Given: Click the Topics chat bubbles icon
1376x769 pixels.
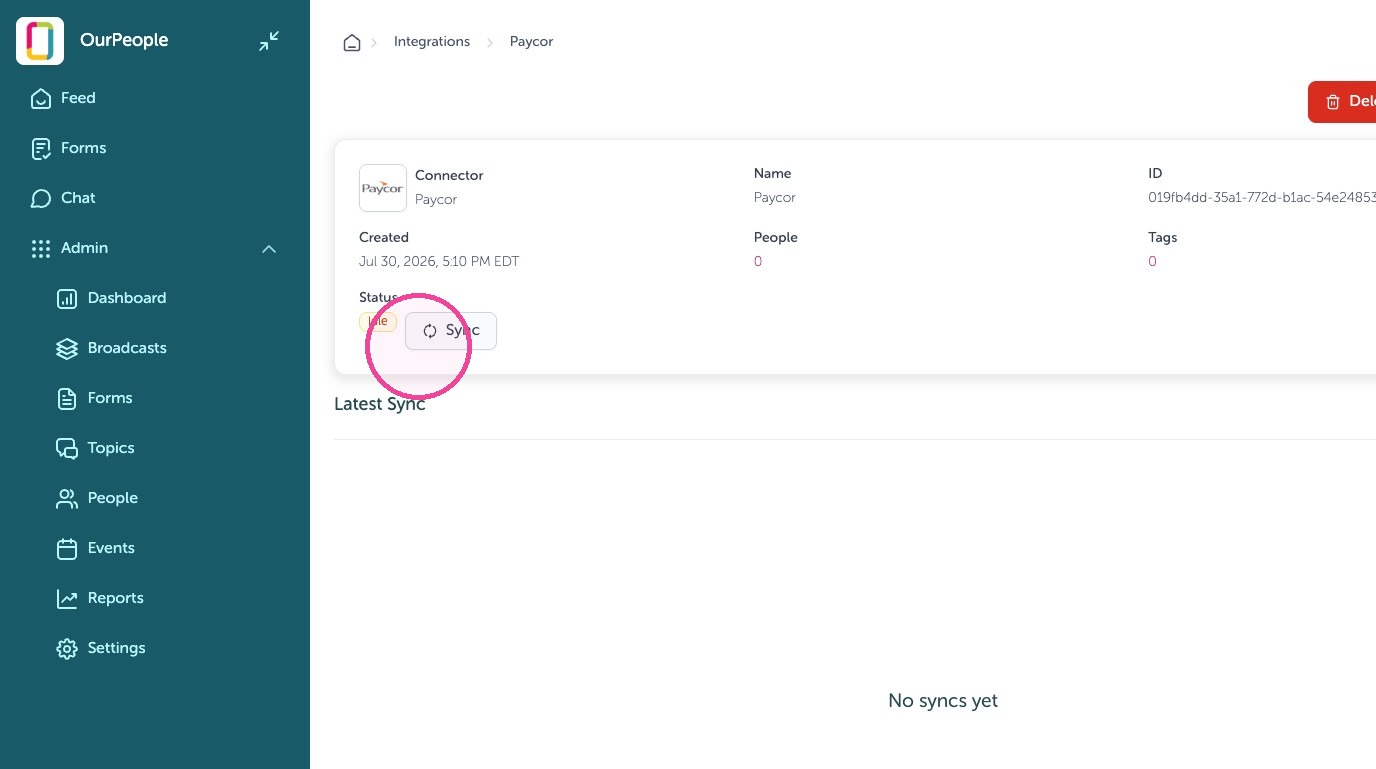Looking at the screenshot, I should pyautogui.click(x=67, y=448).
